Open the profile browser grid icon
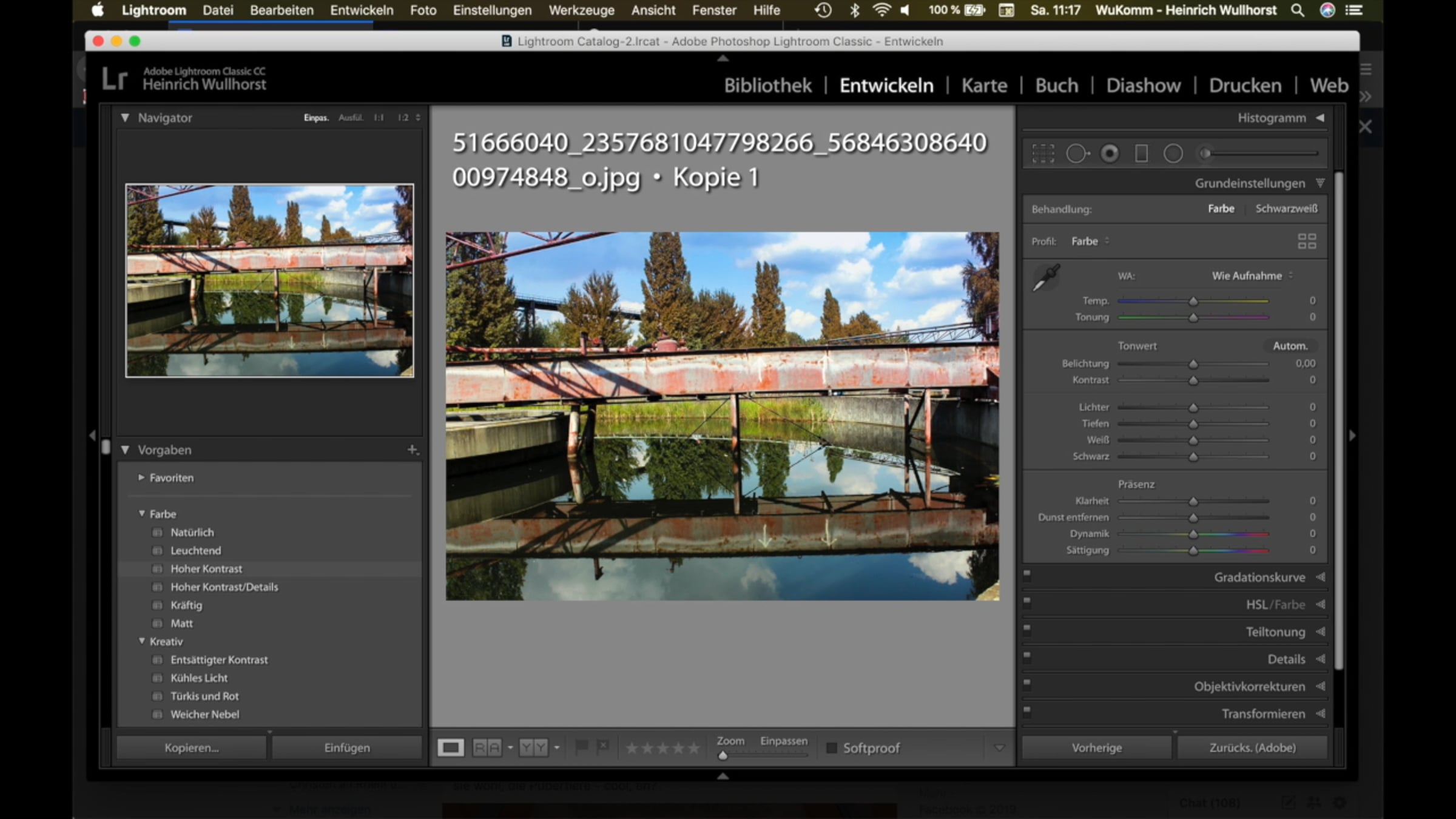Image resolution: width=1456 pixels, height=819 pixels. tap(1307, 241)
